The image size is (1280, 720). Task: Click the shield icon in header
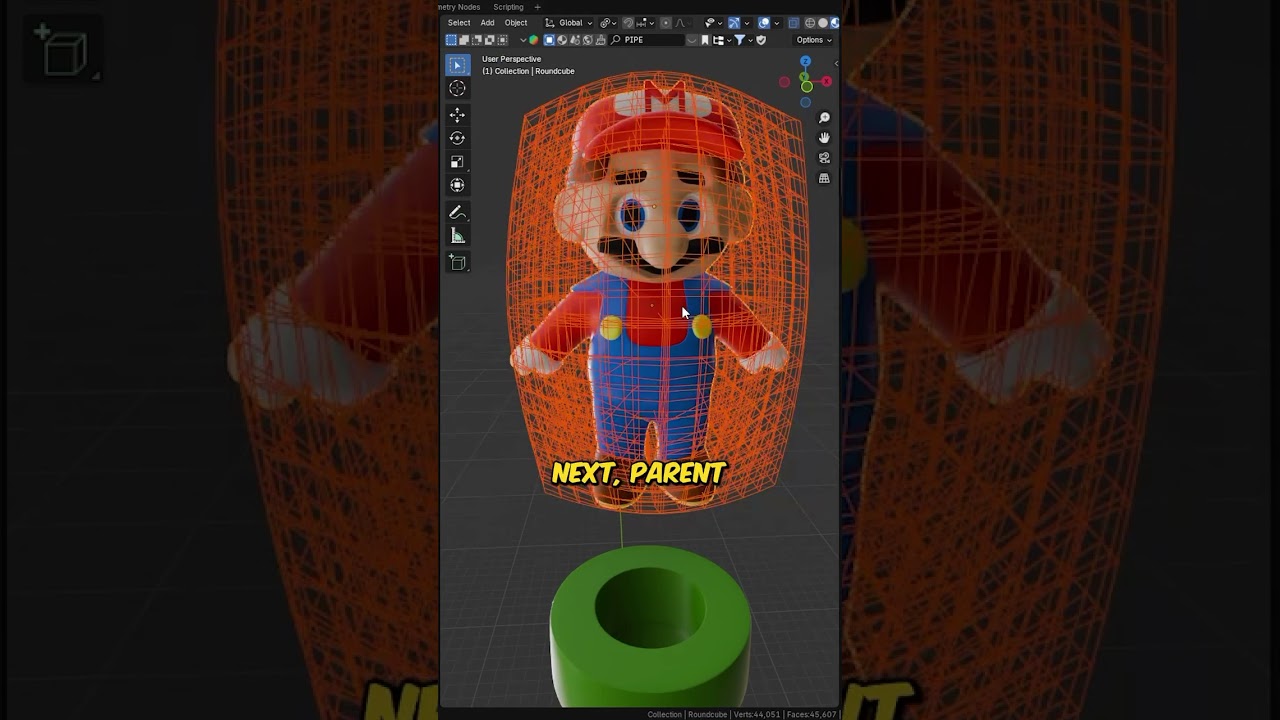coord(761,40)
